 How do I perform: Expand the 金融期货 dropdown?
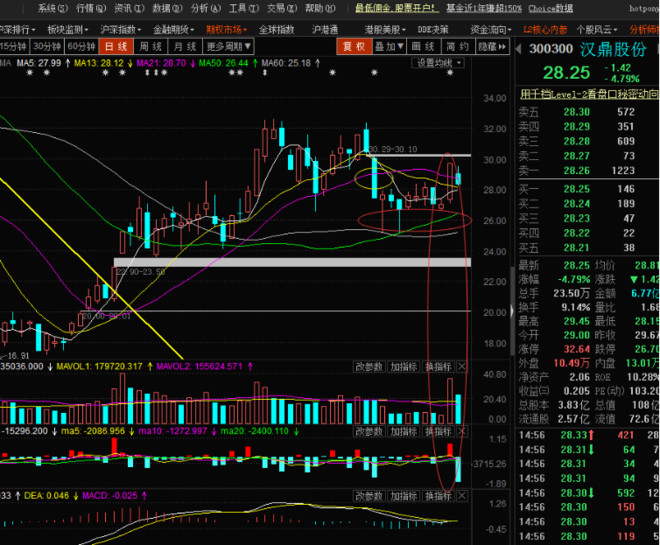pos(173,29)
